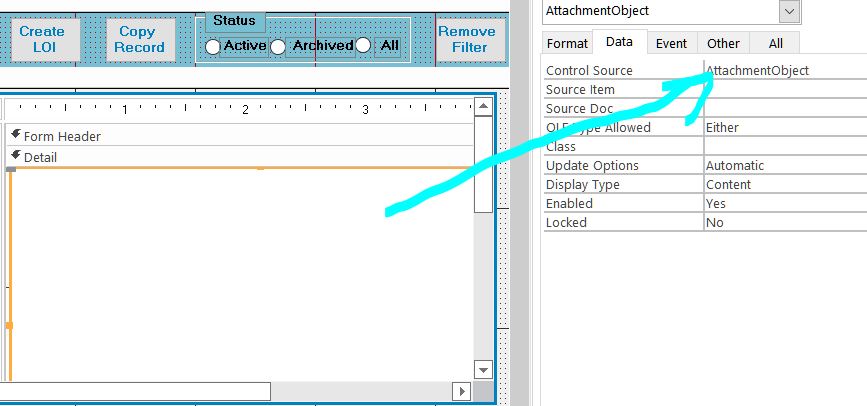Screen dimensions: 867x406
Task: Click the Source Doc property field
Action: pyautogui.click(x=785, y=108)
